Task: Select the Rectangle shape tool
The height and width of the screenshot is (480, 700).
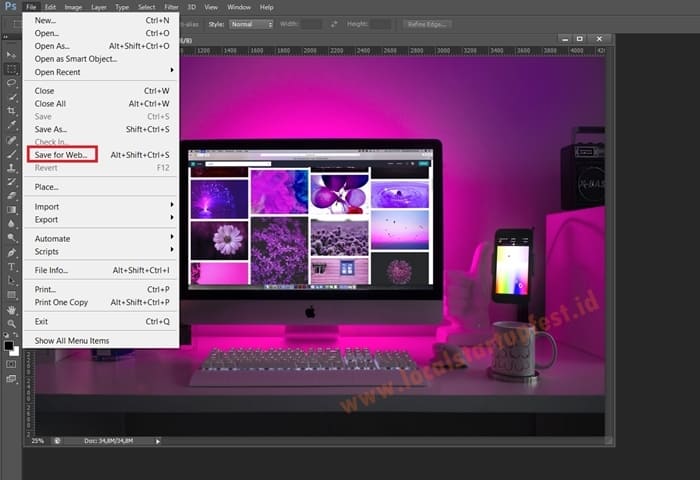Action: click(x=11, y=295)
